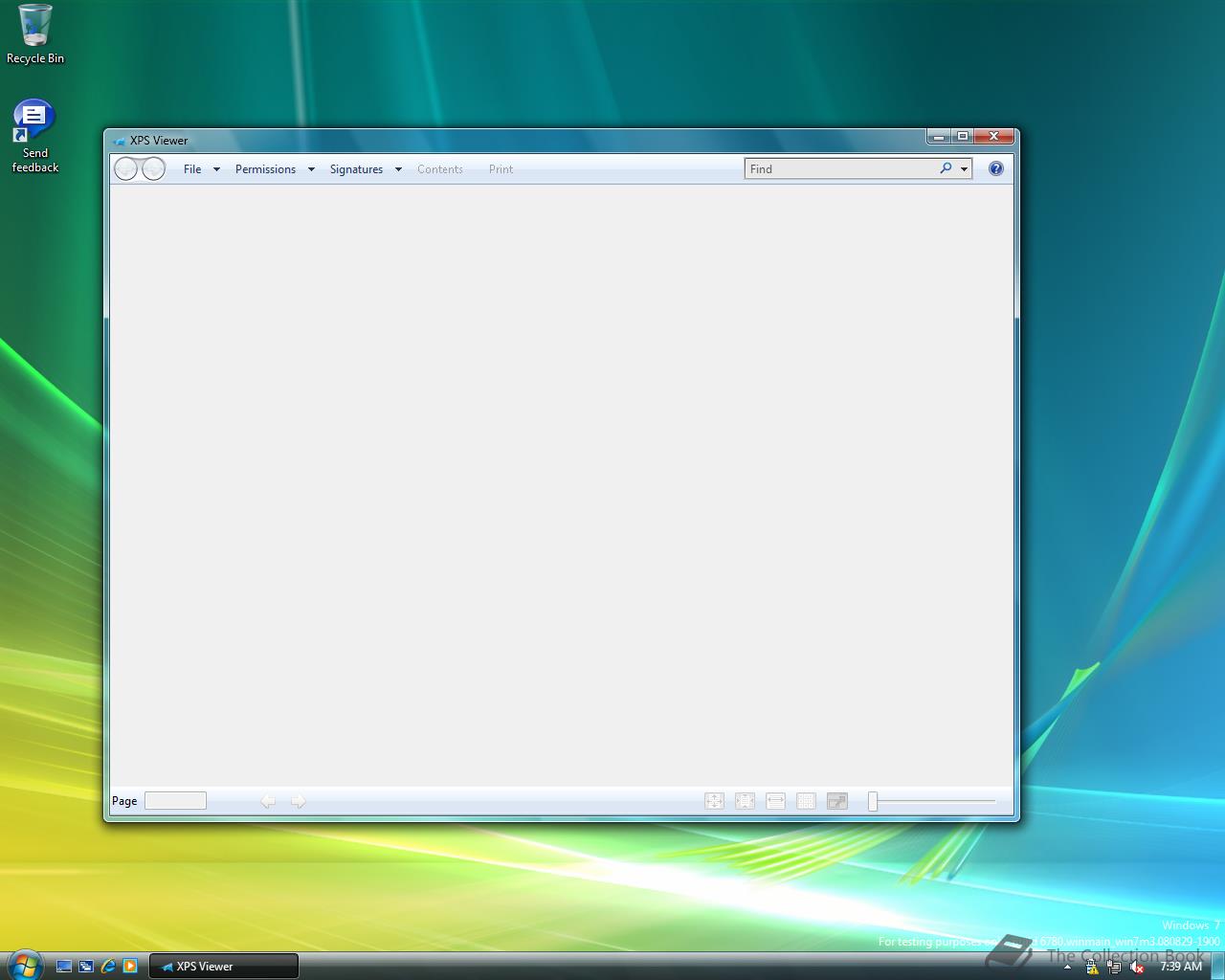This screenshot has width=1225, height=980.
Task: Click the muted volume tray icon
Action: point(1137,967)
